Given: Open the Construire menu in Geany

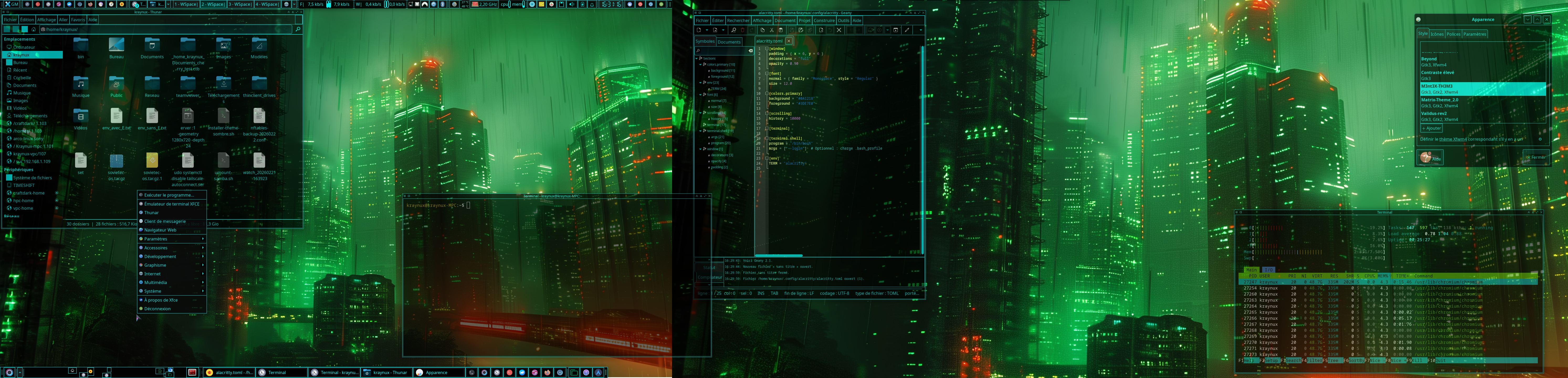Looking at the screenshot, I should [824, 20].
